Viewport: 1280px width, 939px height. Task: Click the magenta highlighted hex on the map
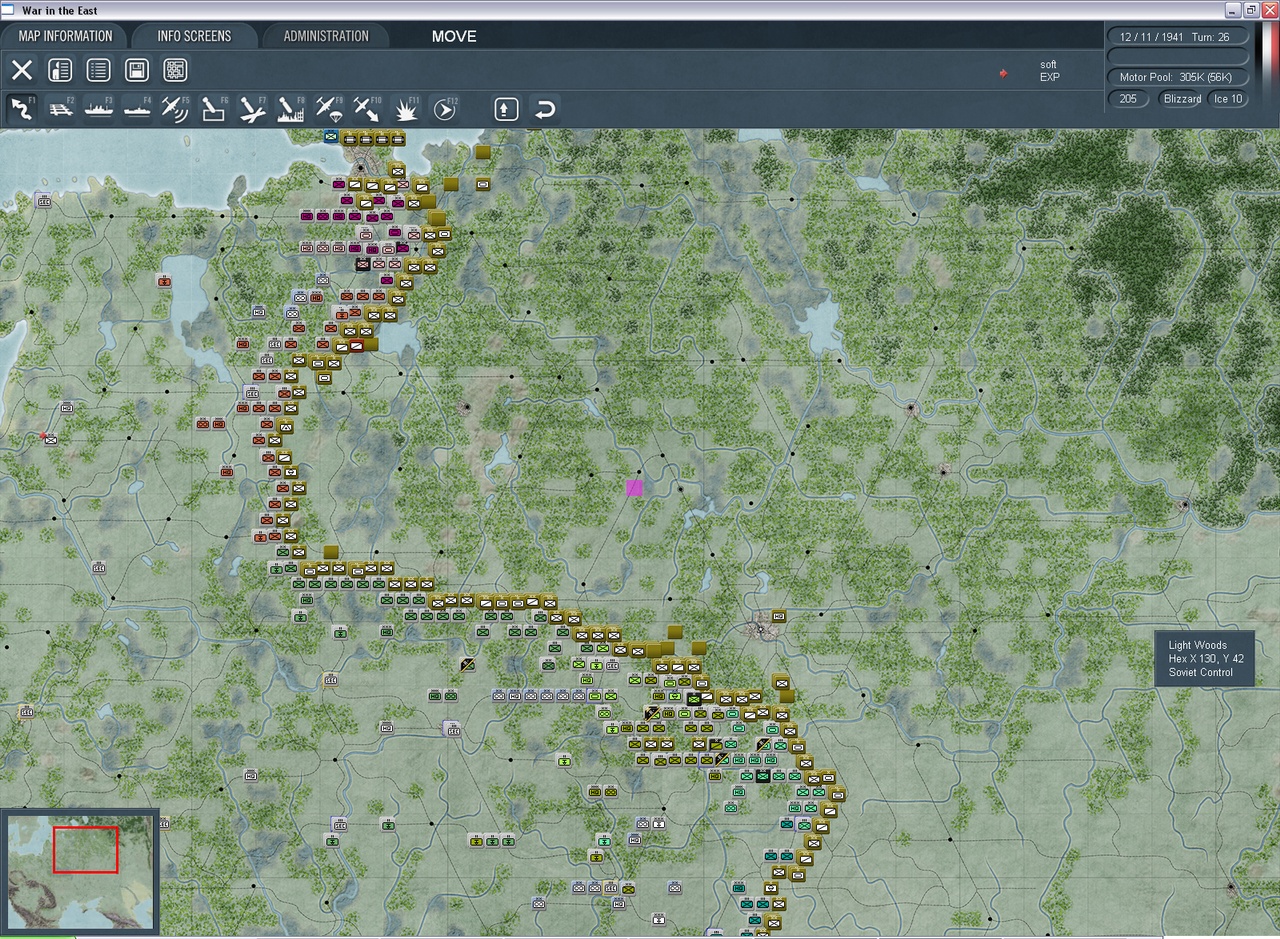(x=634, y=487)
